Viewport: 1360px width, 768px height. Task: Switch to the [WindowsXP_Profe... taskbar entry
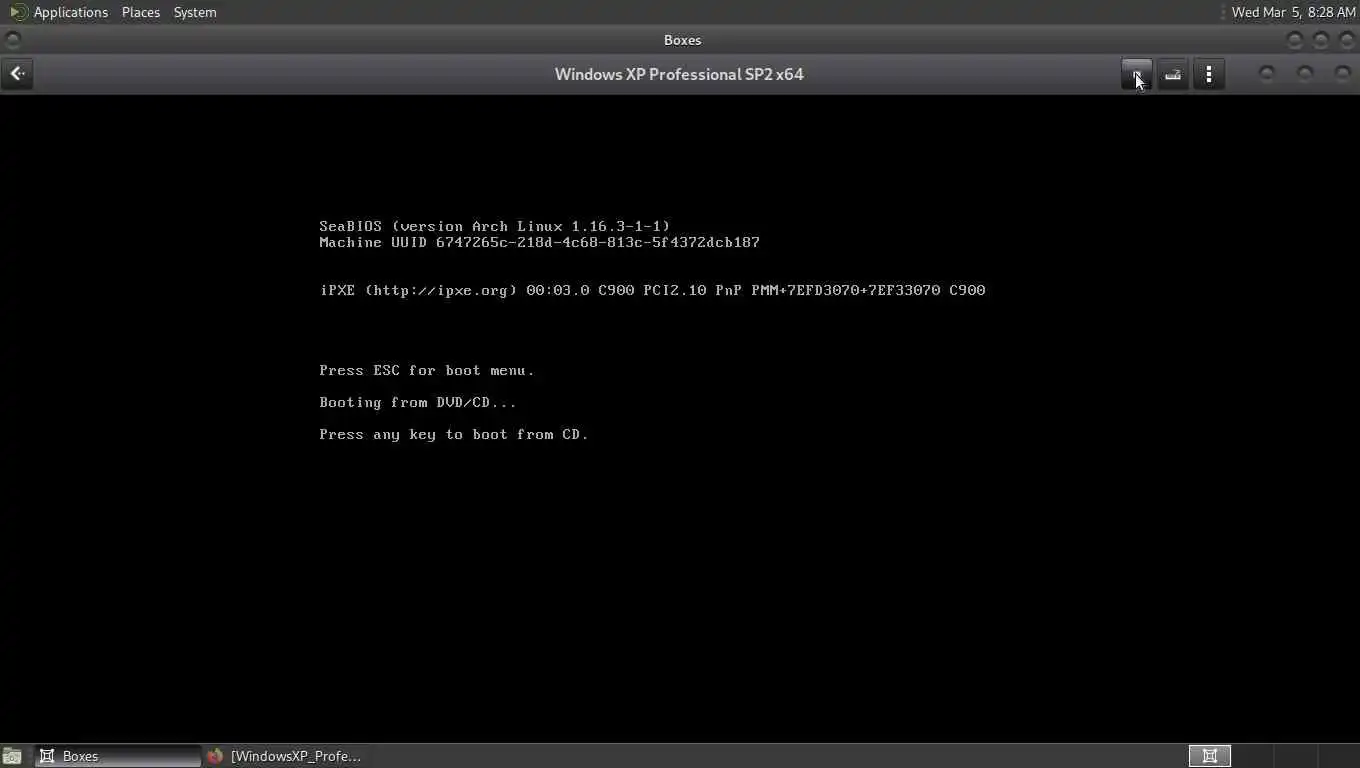click(x=287, y=756)
